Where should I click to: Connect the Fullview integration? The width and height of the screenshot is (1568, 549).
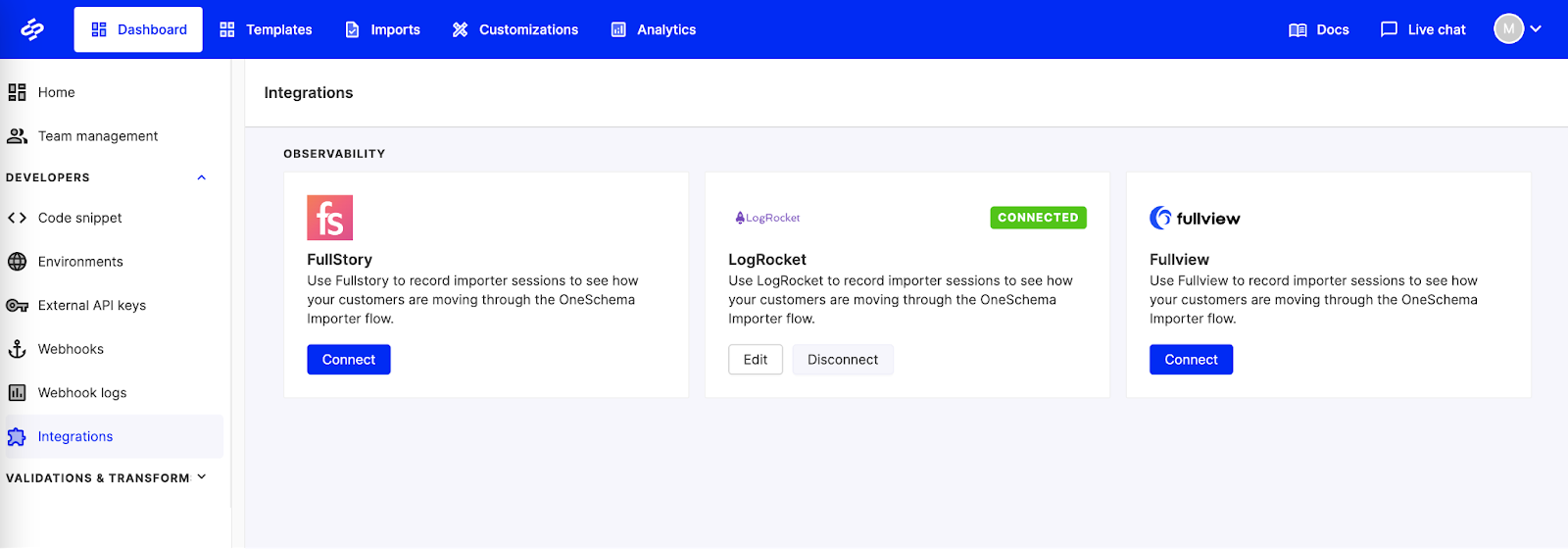click(x=1191, y=360)
